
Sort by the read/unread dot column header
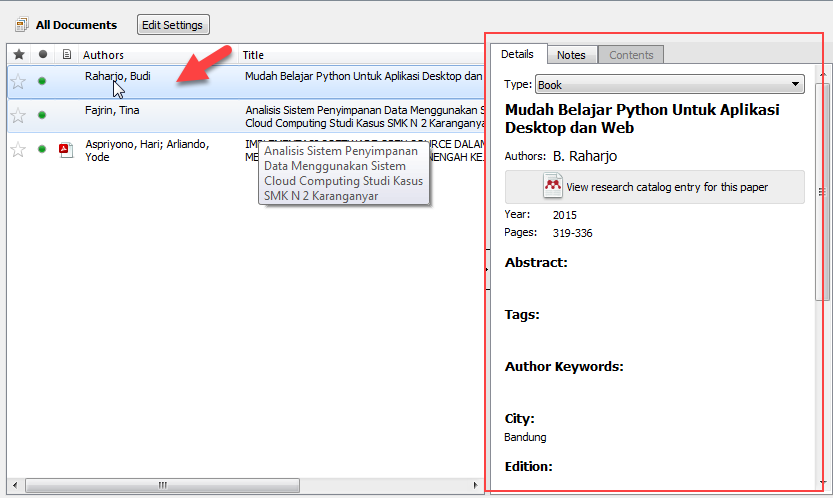42,55
